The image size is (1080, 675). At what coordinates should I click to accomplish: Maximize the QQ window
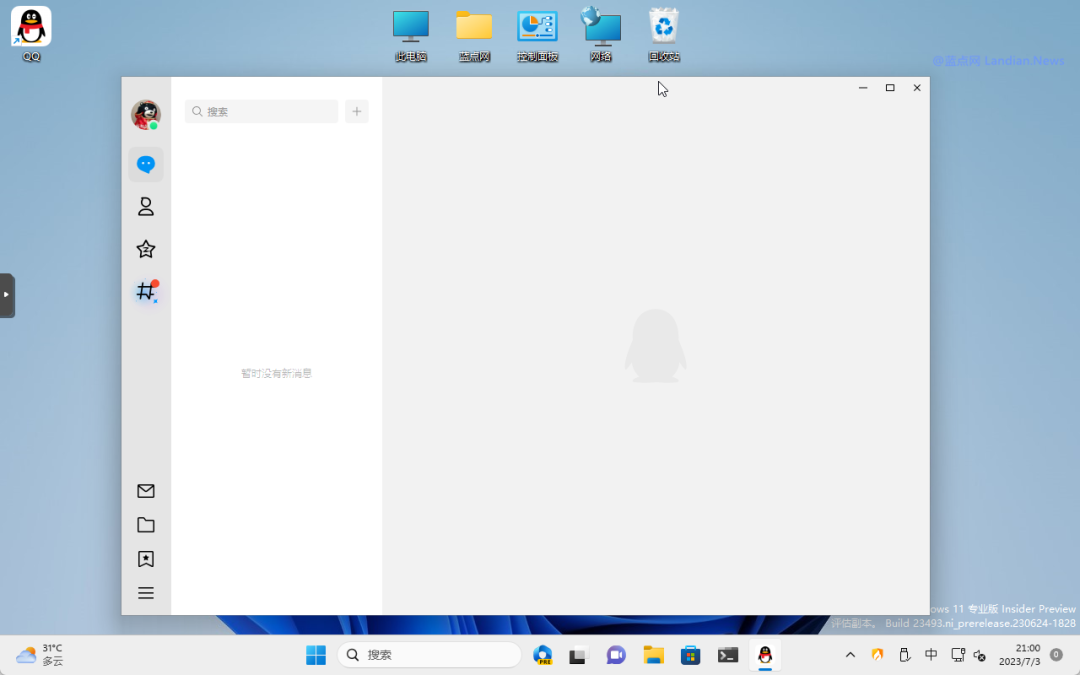[x=890, y=87]
